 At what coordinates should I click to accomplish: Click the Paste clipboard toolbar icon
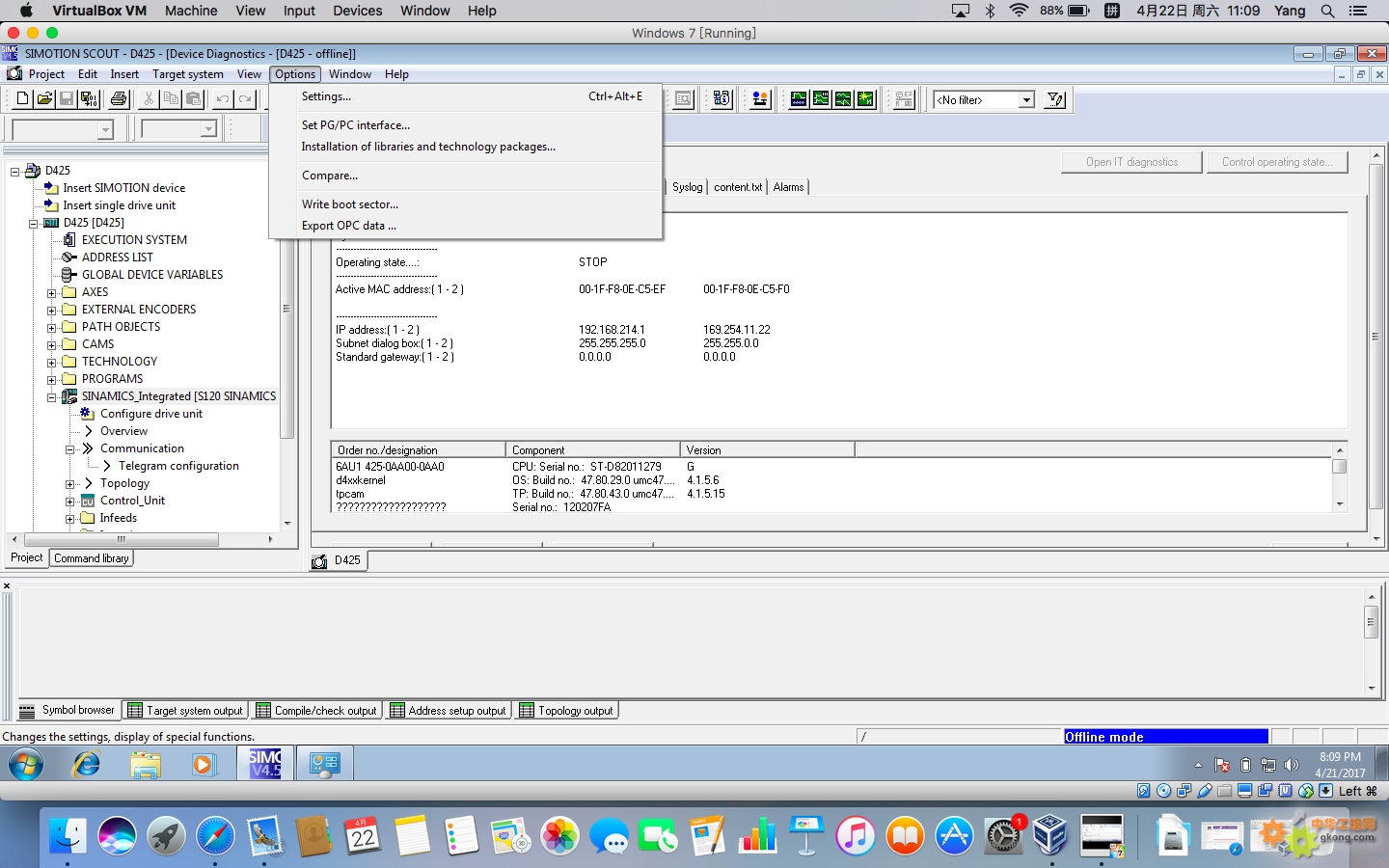(x=193, y=98)
